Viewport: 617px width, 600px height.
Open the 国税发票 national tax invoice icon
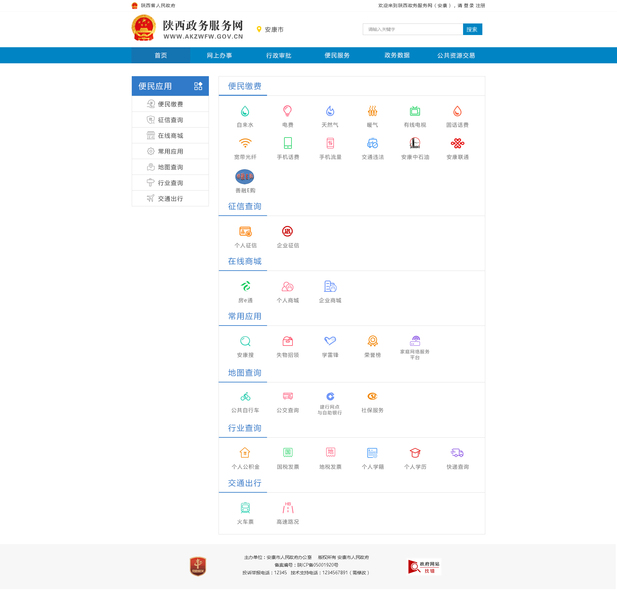288,452
